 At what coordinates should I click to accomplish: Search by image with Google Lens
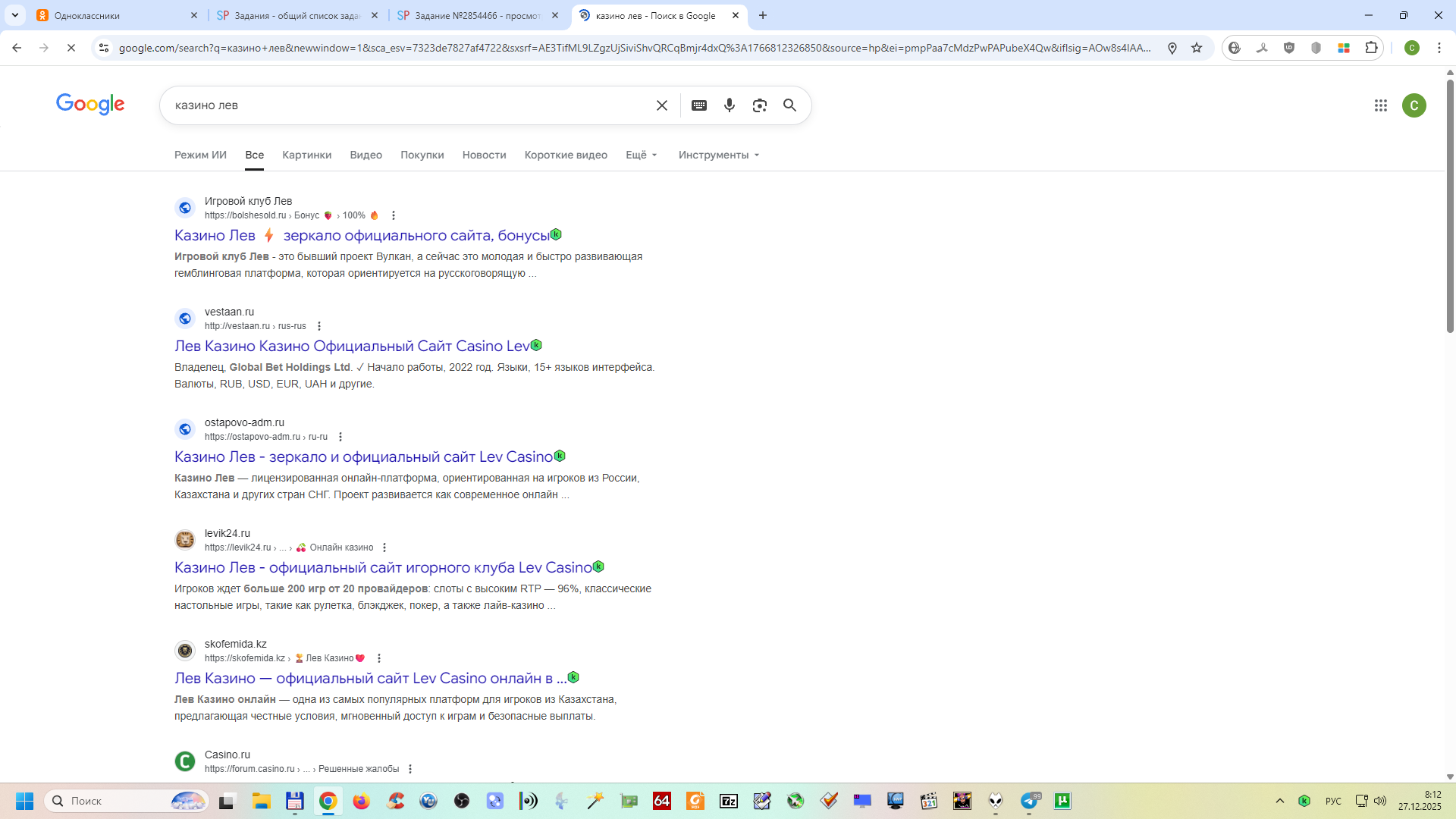pyautogui.click(x=760, y=105)
